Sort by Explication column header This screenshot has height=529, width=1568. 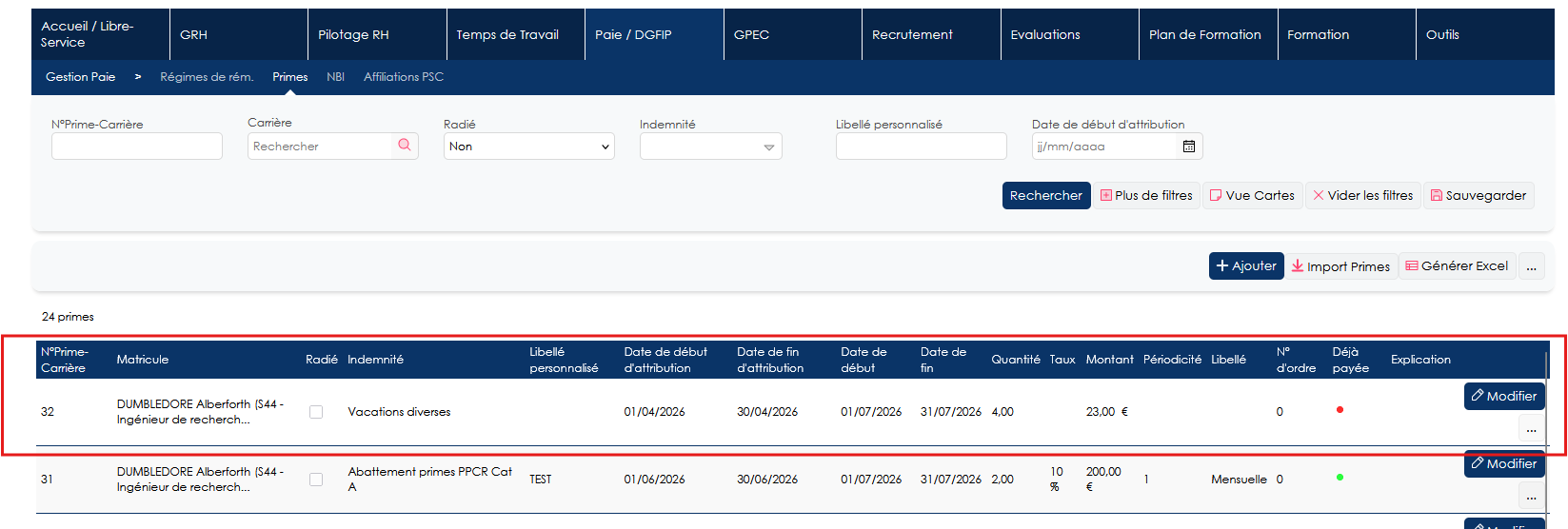click(x=1420, y=360)
